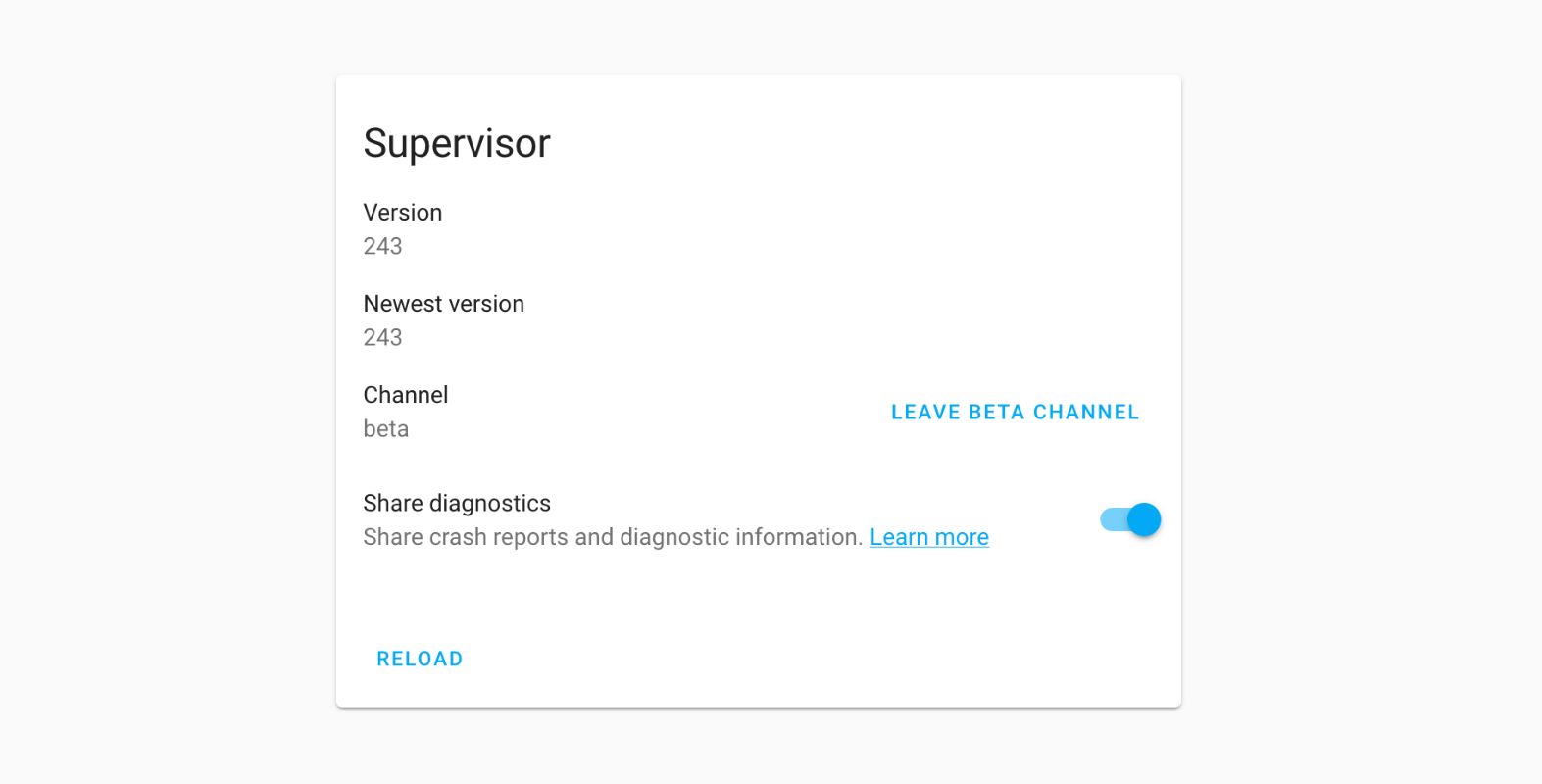Click Learn more about diagnostics
This screenshot has height=784, width=1542.
(928, 537)
